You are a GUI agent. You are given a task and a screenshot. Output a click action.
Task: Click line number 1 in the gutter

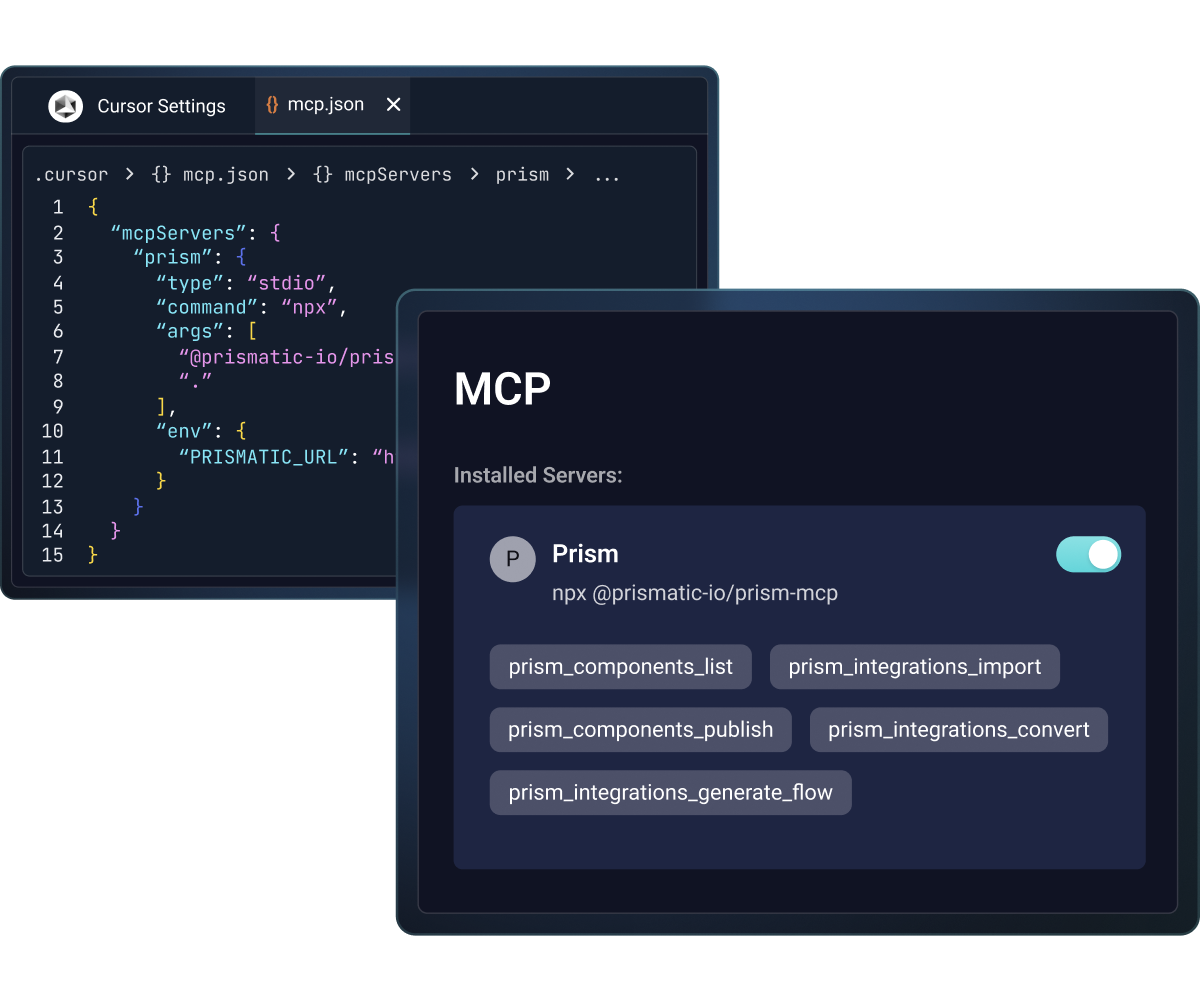pos(58,208)
